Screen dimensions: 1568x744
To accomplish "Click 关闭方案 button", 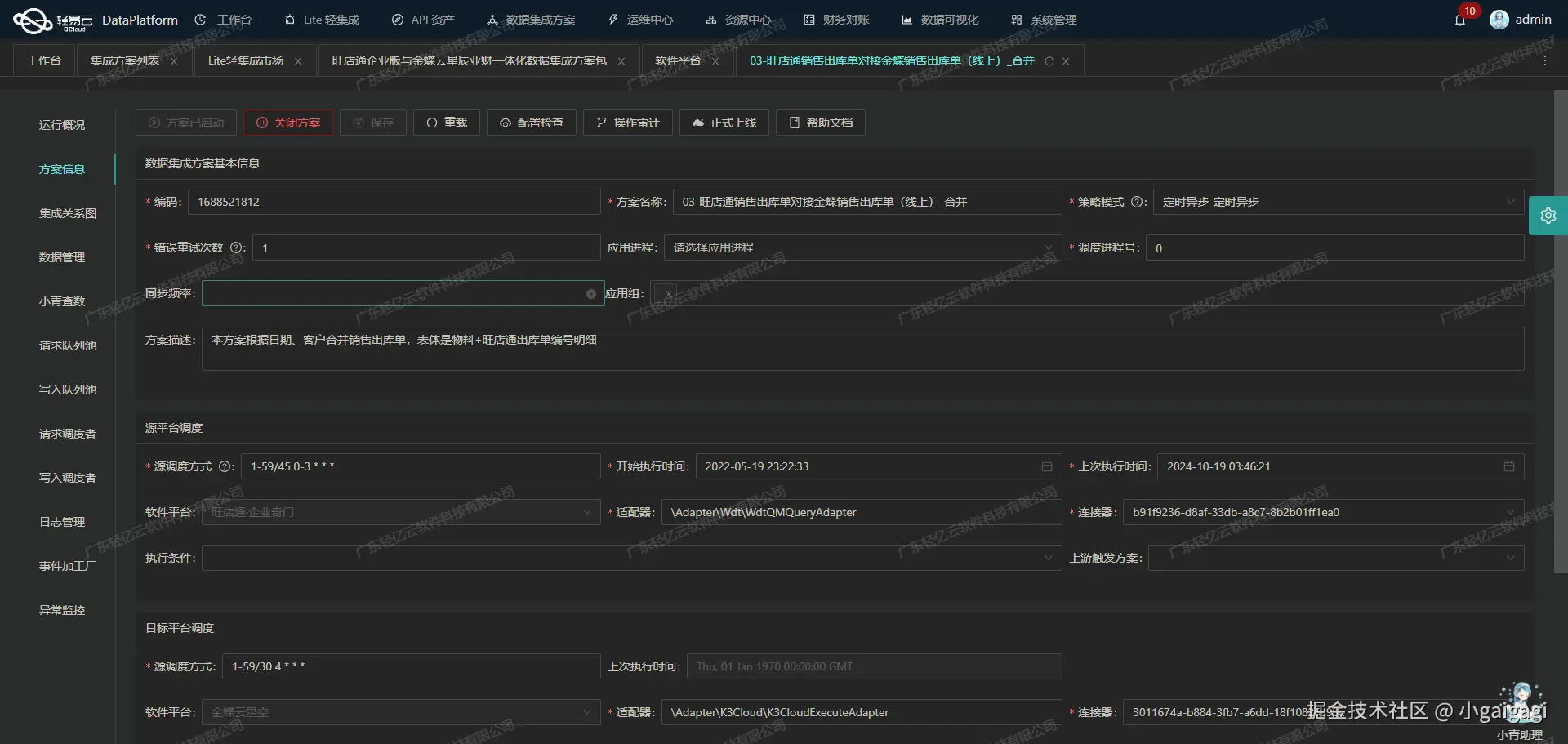I will pos(288,123).
